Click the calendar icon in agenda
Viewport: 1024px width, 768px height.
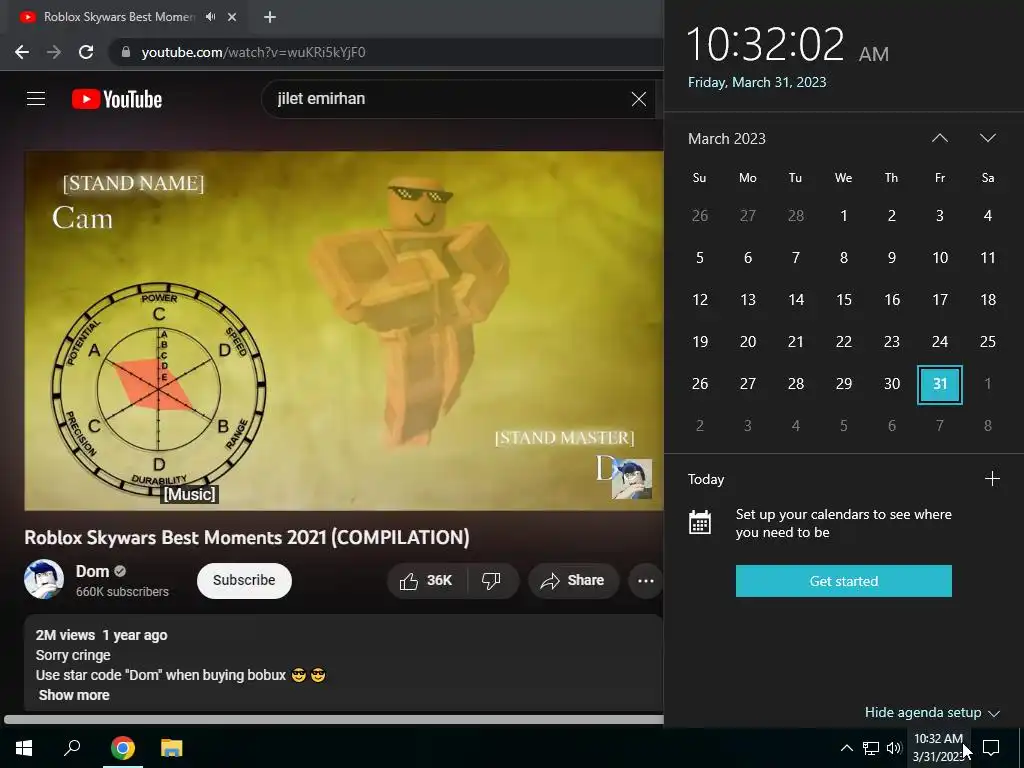[x=699, y=522]
